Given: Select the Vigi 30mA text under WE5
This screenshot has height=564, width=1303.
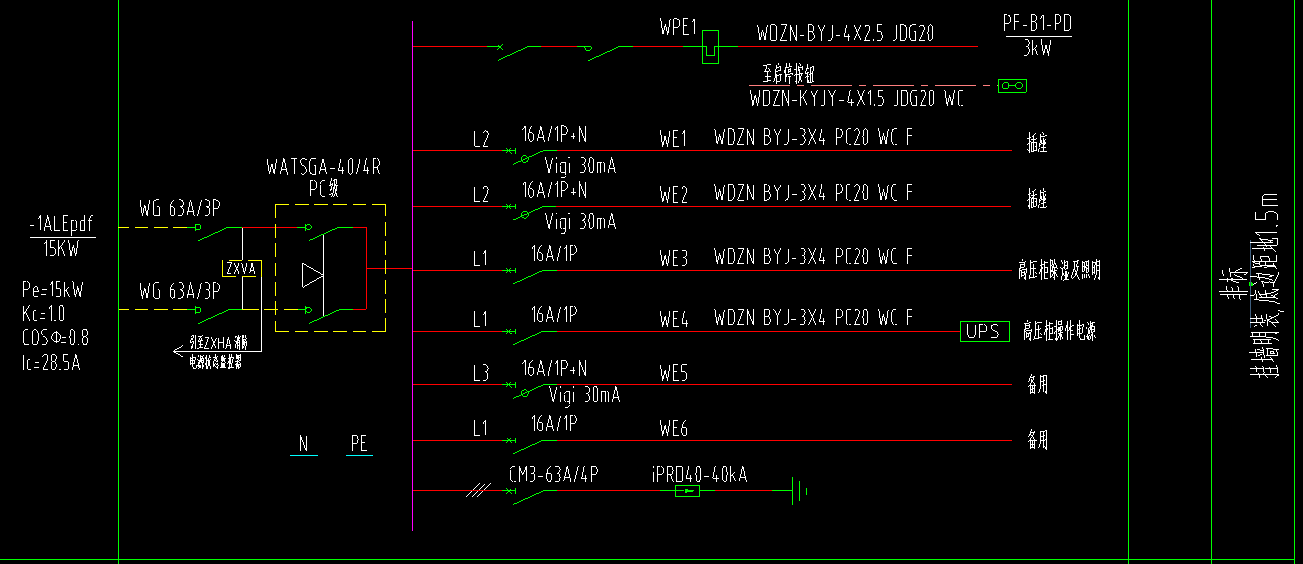Looking at the screenshot, I should click(x=582, y=396).
